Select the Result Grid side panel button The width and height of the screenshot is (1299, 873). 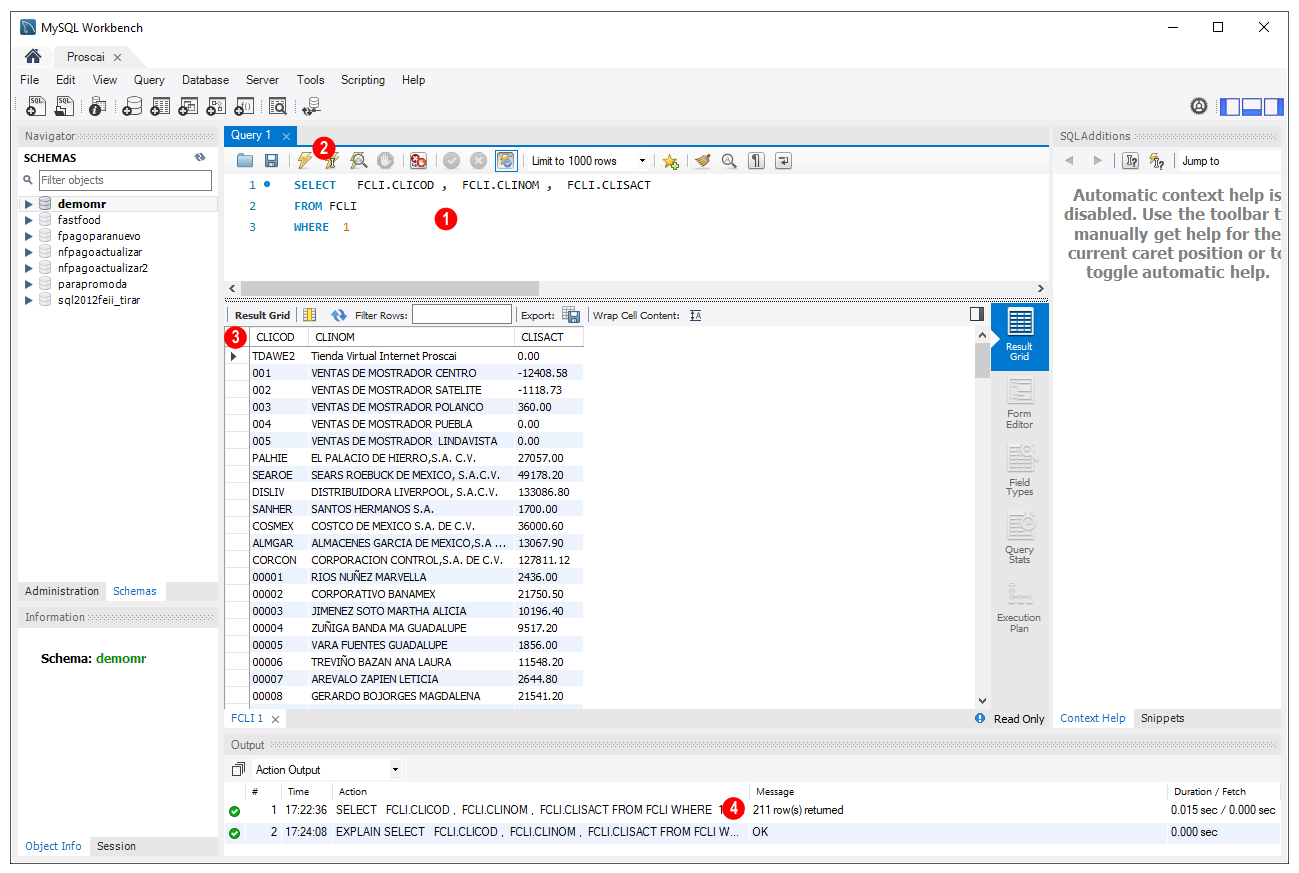(x=1019, y=337)
